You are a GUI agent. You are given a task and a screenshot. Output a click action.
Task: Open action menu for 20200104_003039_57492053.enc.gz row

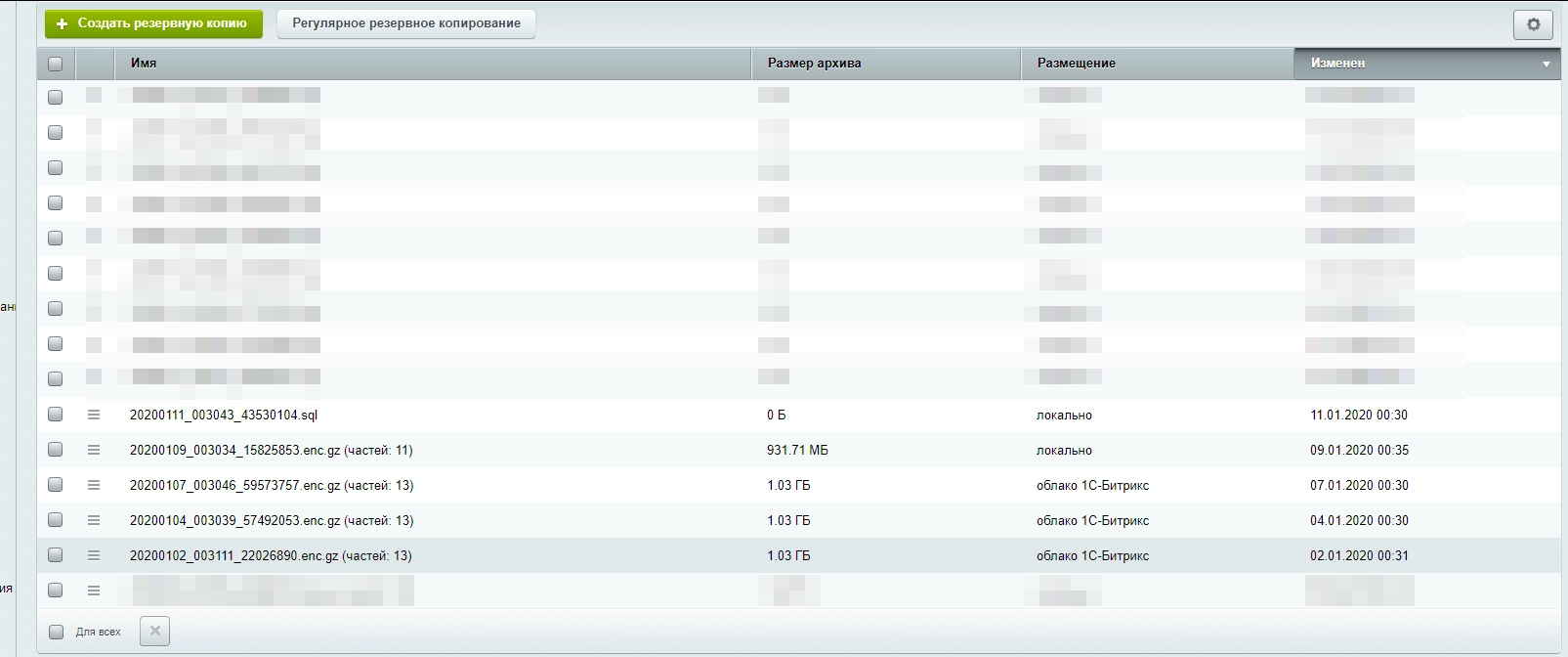[x=94, y=520]
